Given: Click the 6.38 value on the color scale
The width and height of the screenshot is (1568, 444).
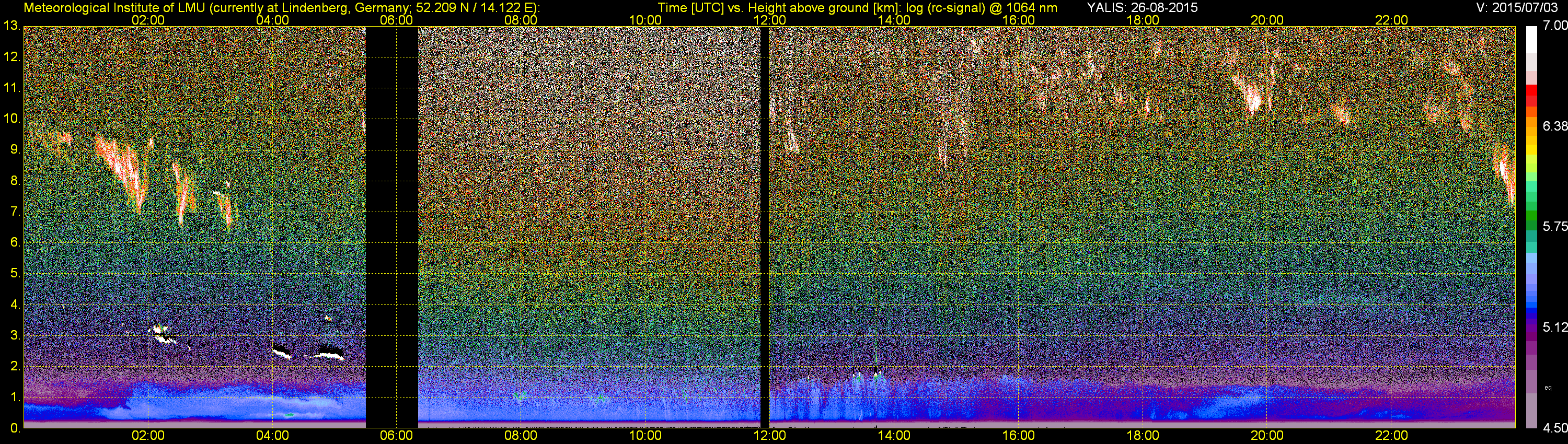Looking at the screenshot, I should click(1555, 126).
